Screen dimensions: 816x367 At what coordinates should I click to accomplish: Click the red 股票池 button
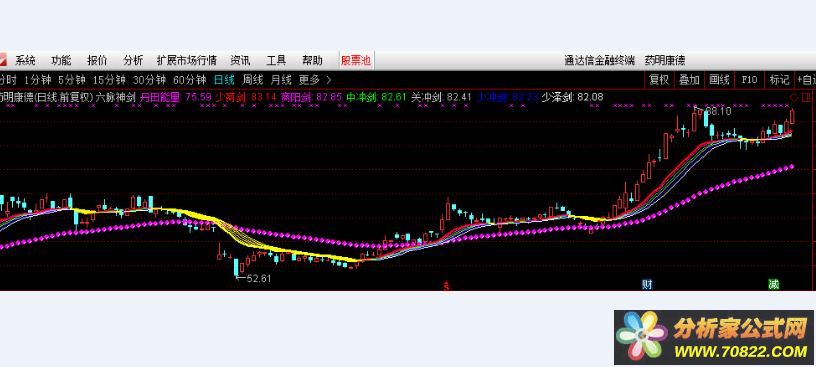(356, 60)
